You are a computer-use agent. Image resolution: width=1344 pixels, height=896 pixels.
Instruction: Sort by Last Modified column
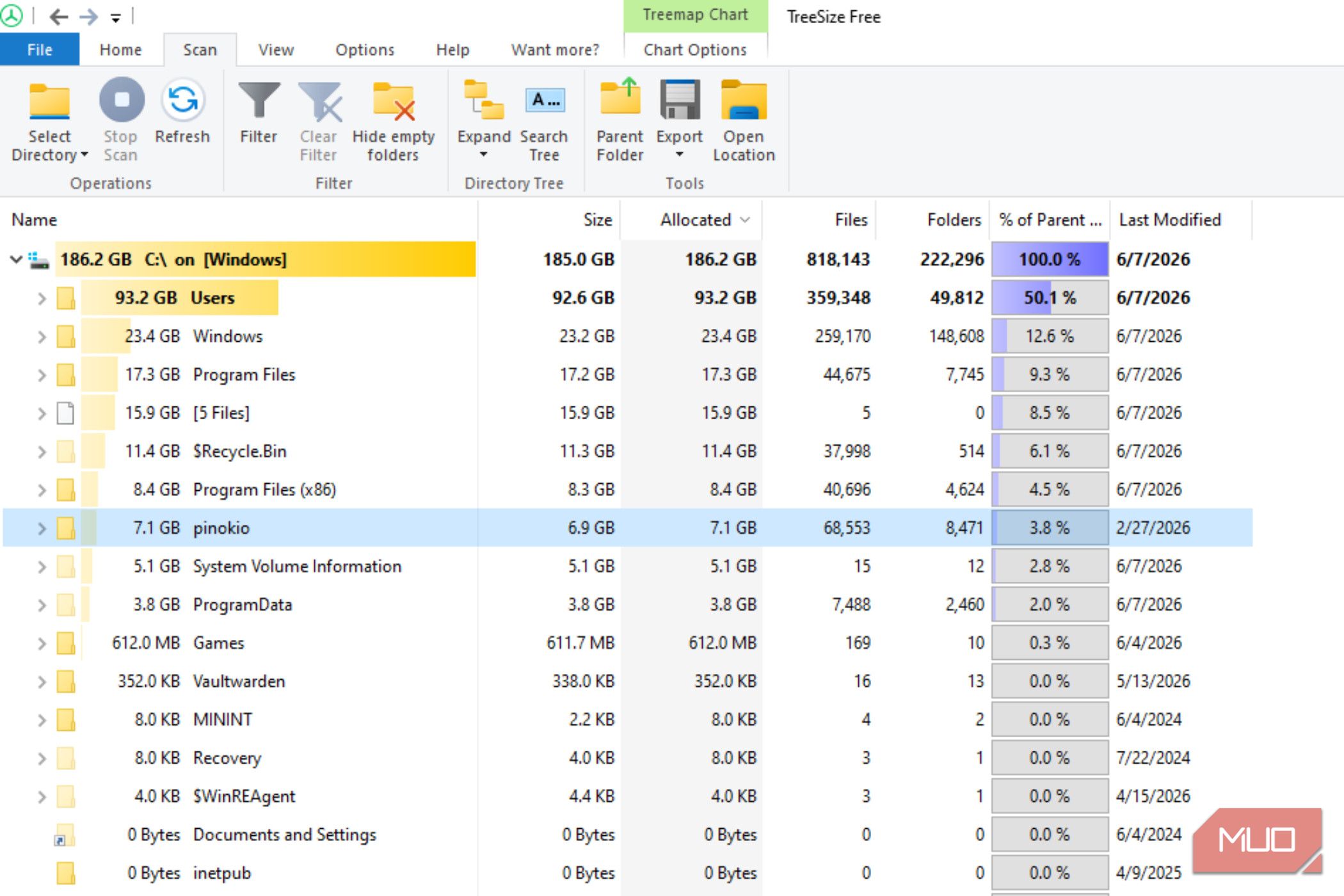pos(1181,220)
